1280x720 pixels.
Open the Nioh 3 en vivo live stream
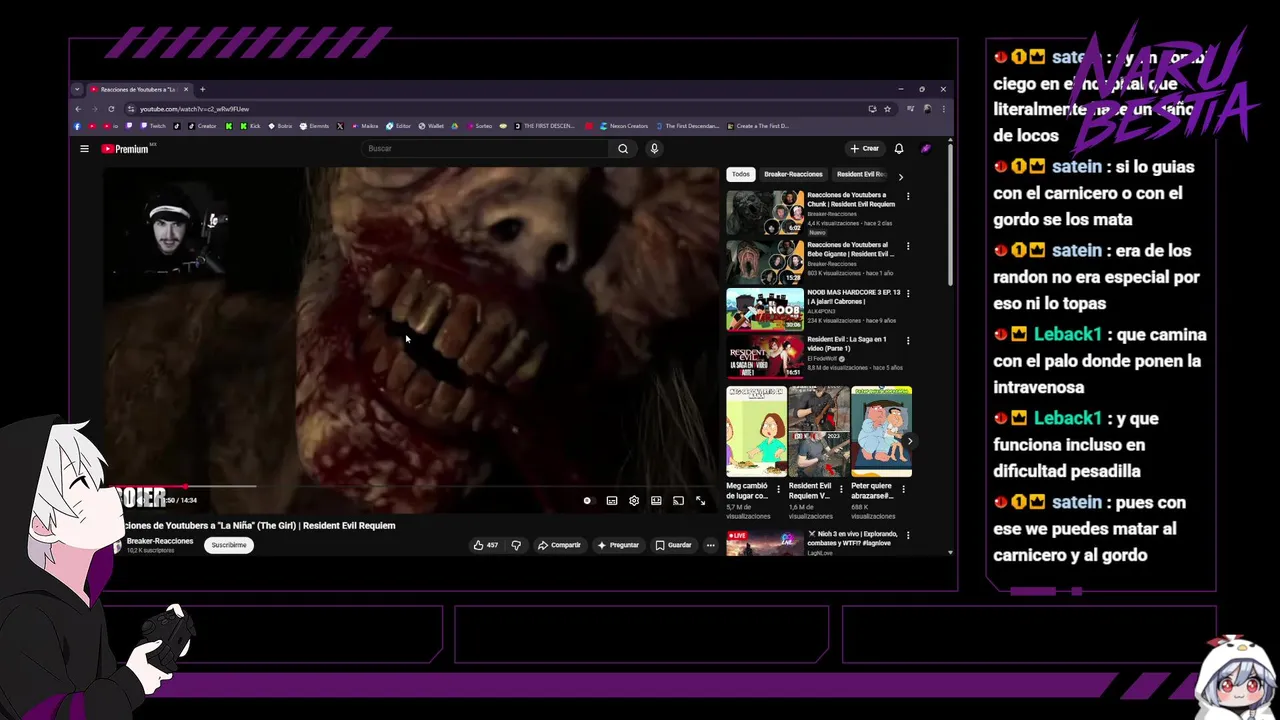point(765,543)
